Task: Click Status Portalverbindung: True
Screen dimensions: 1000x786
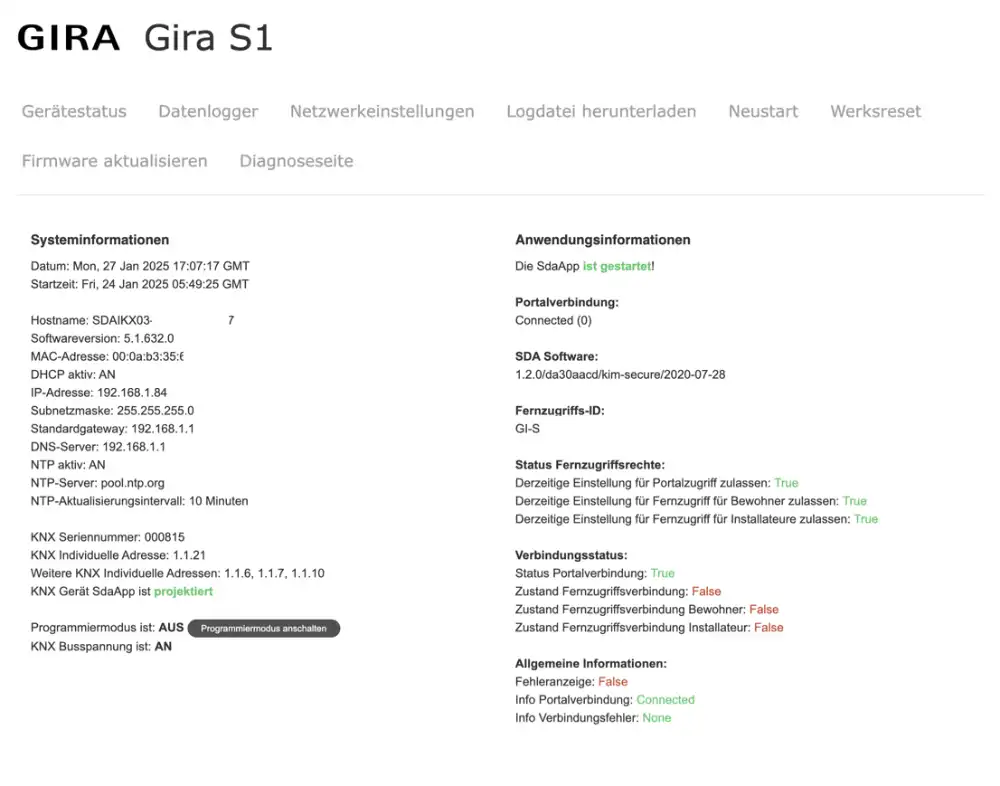Action: coord(594,574)
